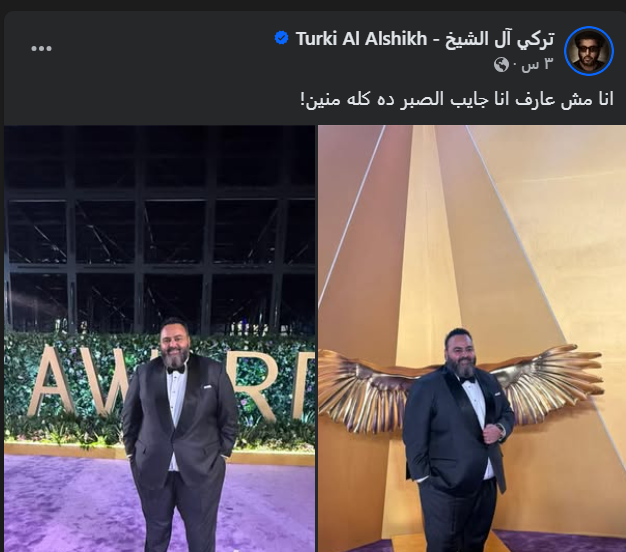Open the three-dots post options menu
The image size is (626, 552).
[x=42, y=49]
